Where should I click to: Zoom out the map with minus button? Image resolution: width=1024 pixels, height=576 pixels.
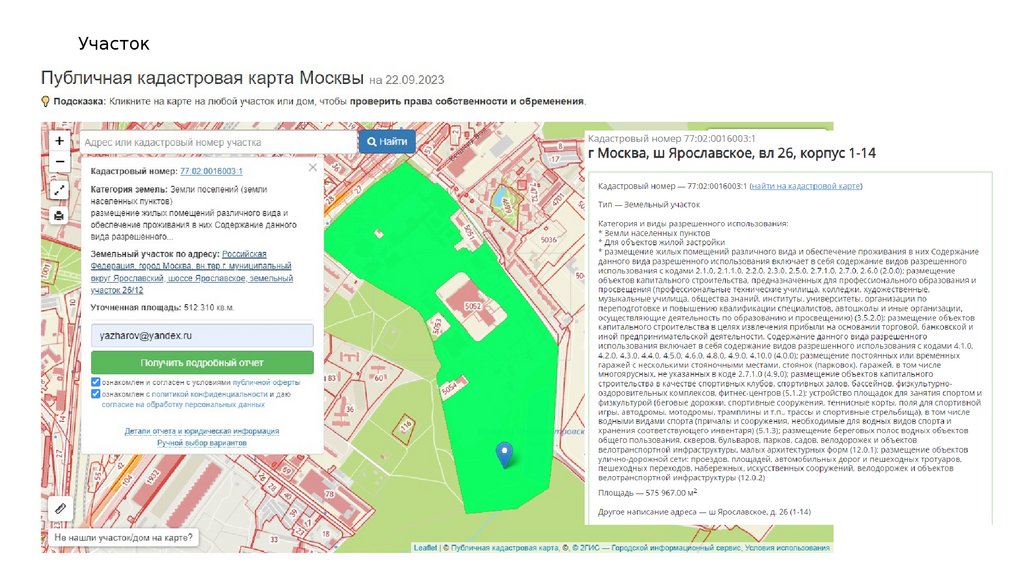(59, 161)
